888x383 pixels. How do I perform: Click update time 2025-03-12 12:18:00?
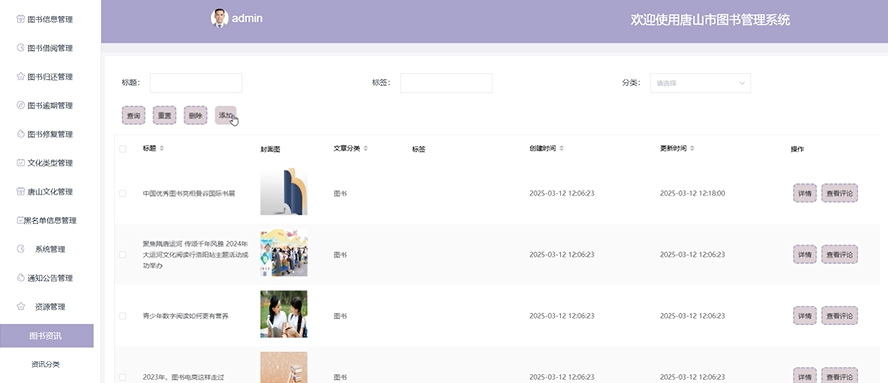coord(692,193)
